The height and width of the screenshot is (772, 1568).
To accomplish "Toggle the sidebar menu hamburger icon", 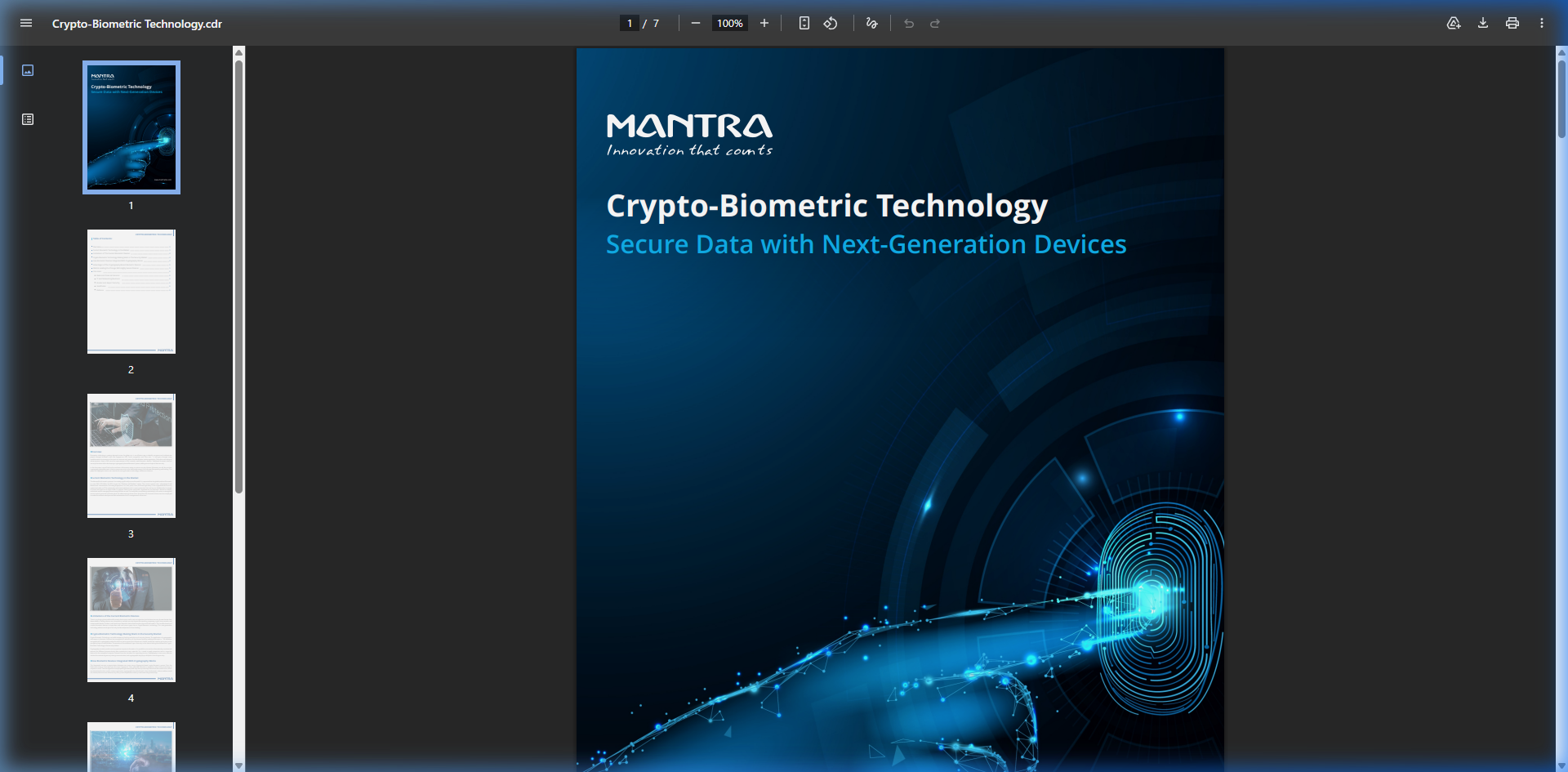I will [26, 23].
